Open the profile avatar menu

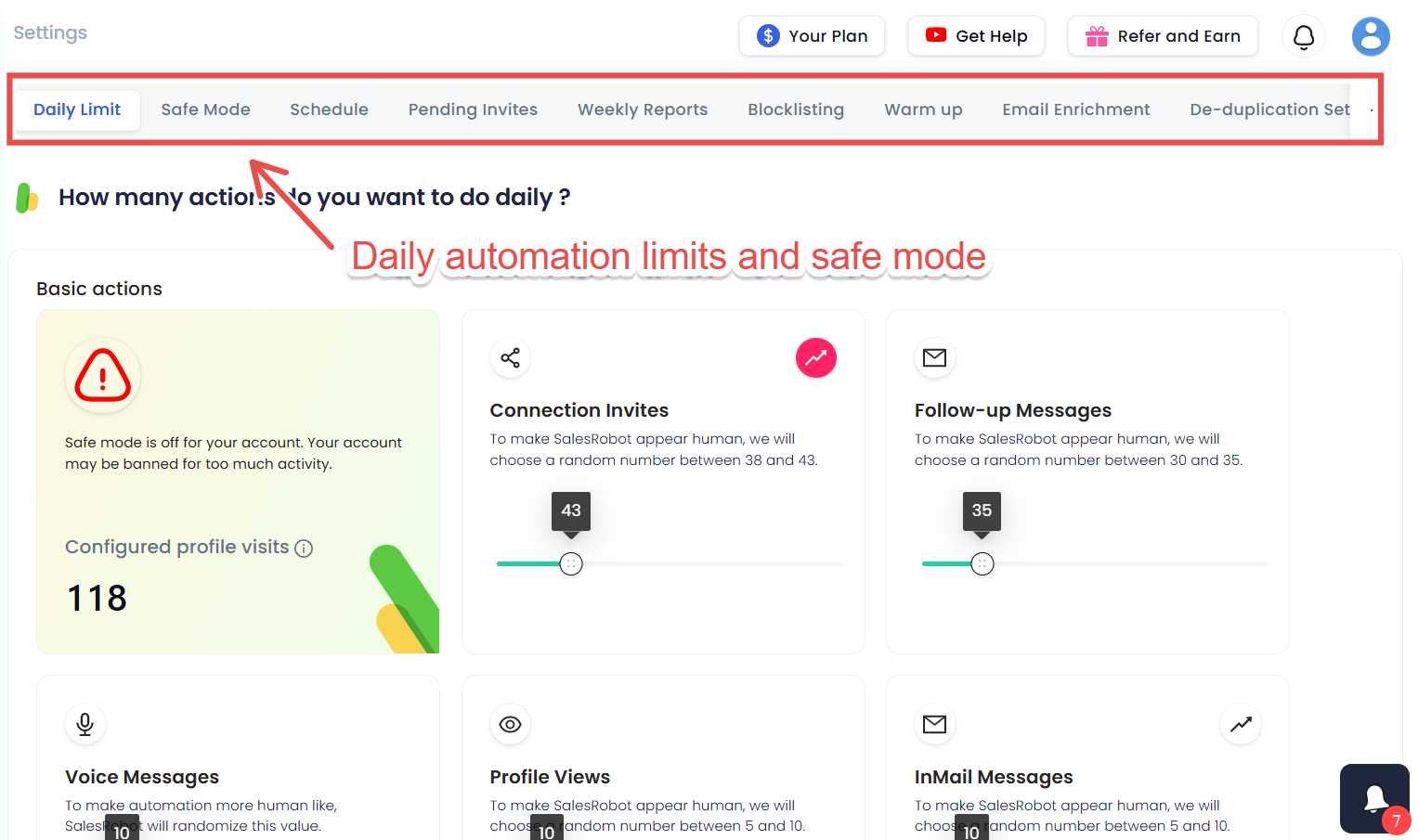click(1371, 36)
